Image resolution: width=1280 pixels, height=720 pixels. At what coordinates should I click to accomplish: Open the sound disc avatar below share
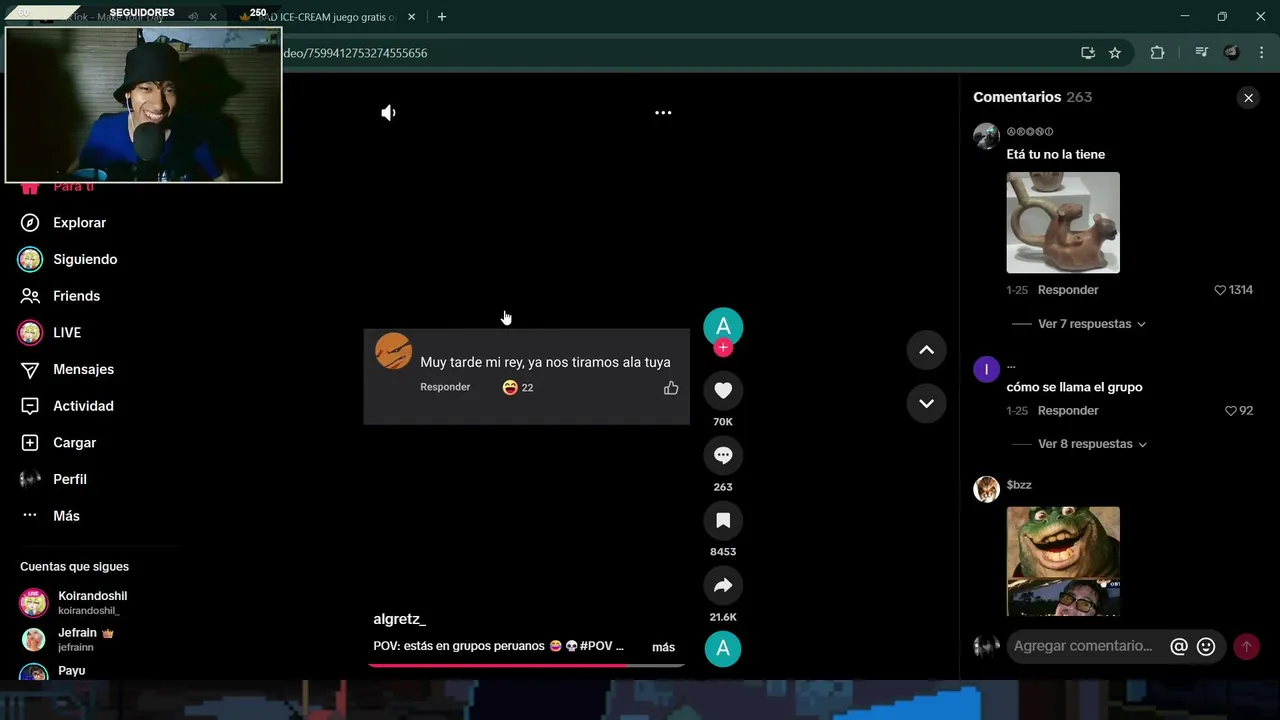pyautogui.click(x=723, y=649)
